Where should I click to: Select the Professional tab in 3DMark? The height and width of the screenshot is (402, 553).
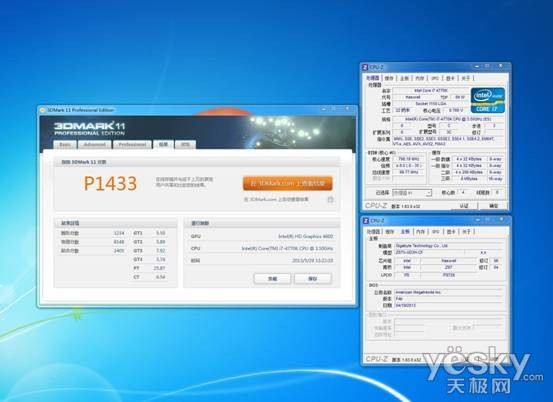coord(132,145)
